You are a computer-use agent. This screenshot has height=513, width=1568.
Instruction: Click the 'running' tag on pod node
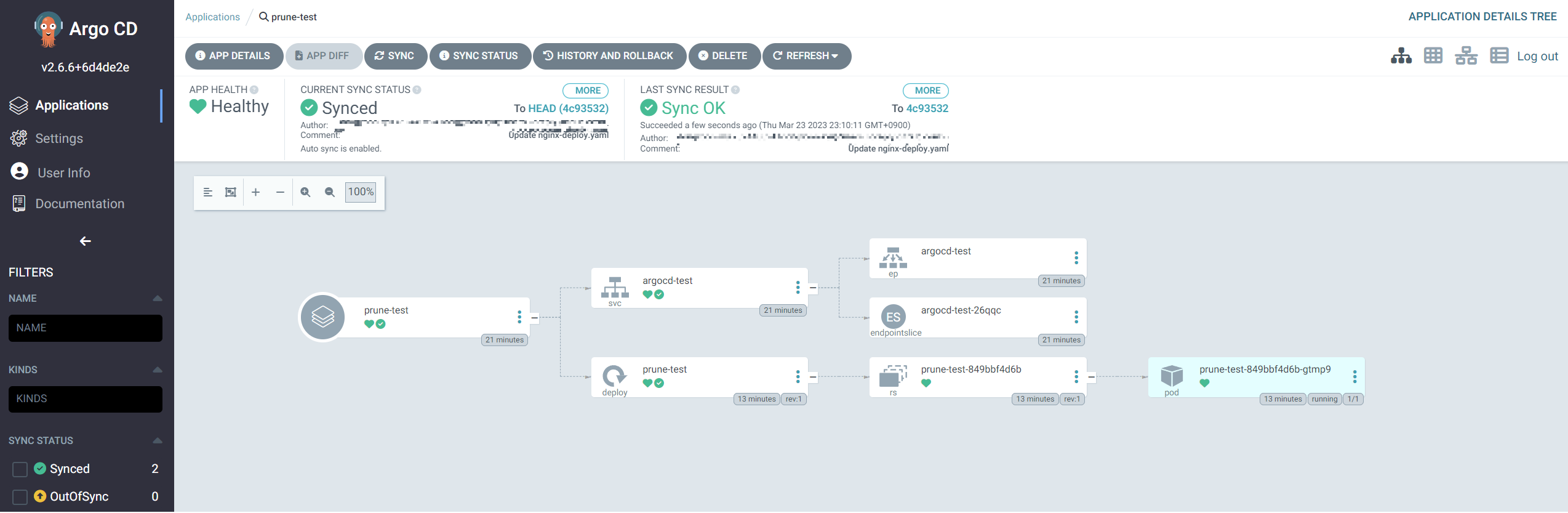coord(1324,399)
